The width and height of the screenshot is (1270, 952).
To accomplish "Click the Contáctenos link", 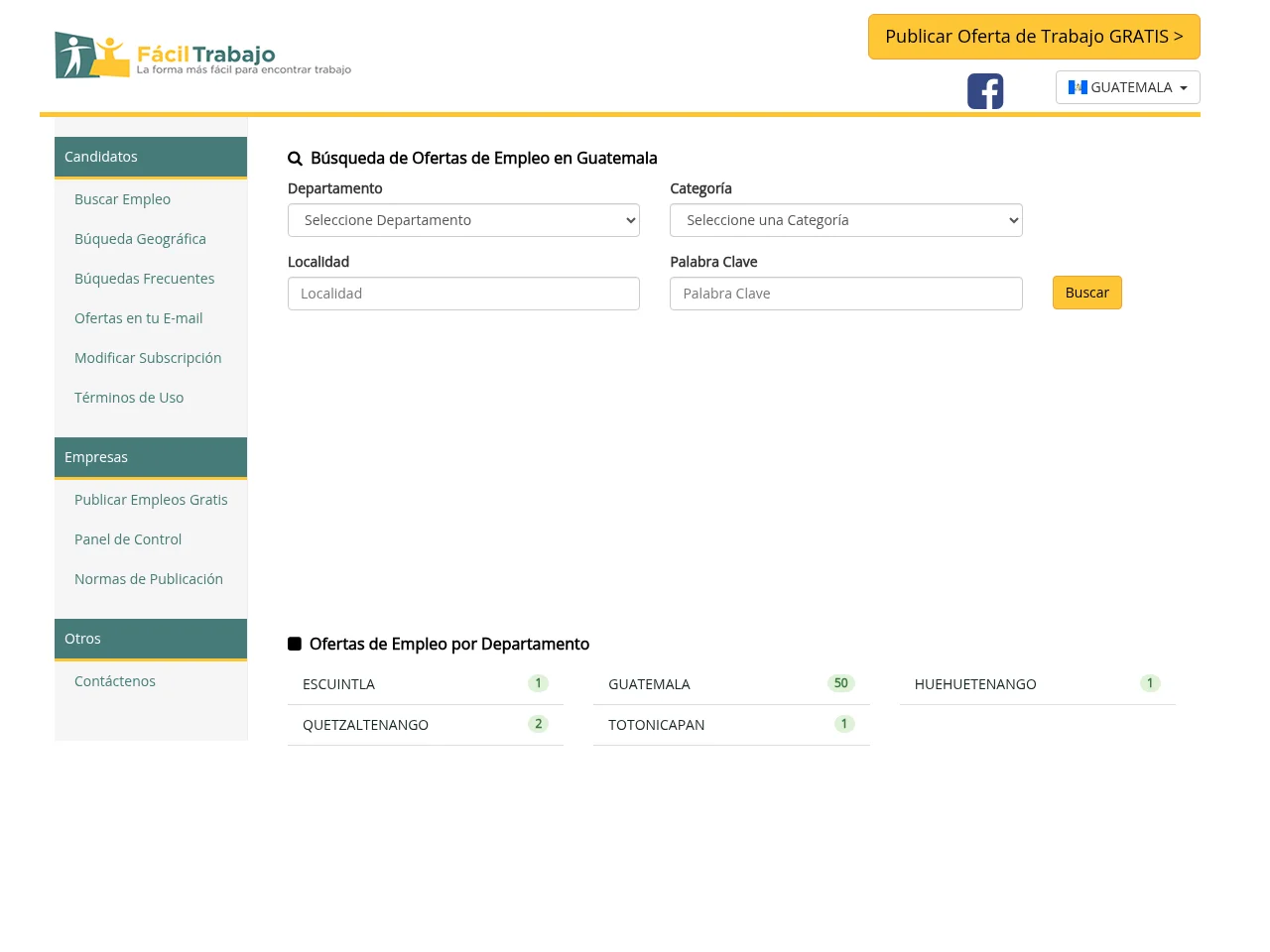I will [x=115, y=681].
